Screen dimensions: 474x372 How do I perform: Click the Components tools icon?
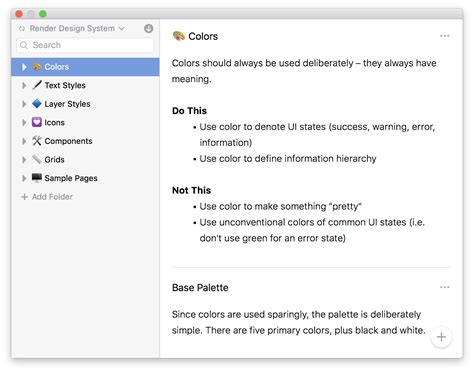click(x=37, y=141)
